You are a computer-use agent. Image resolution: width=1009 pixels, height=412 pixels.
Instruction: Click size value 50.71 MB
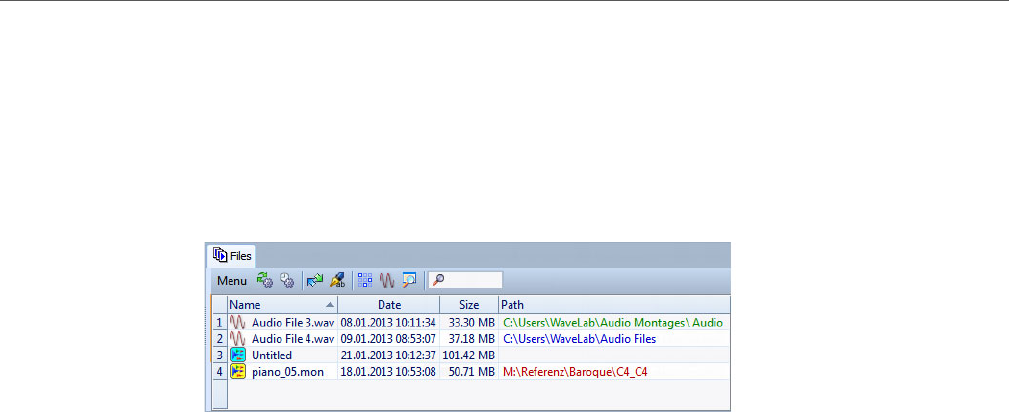472,372
